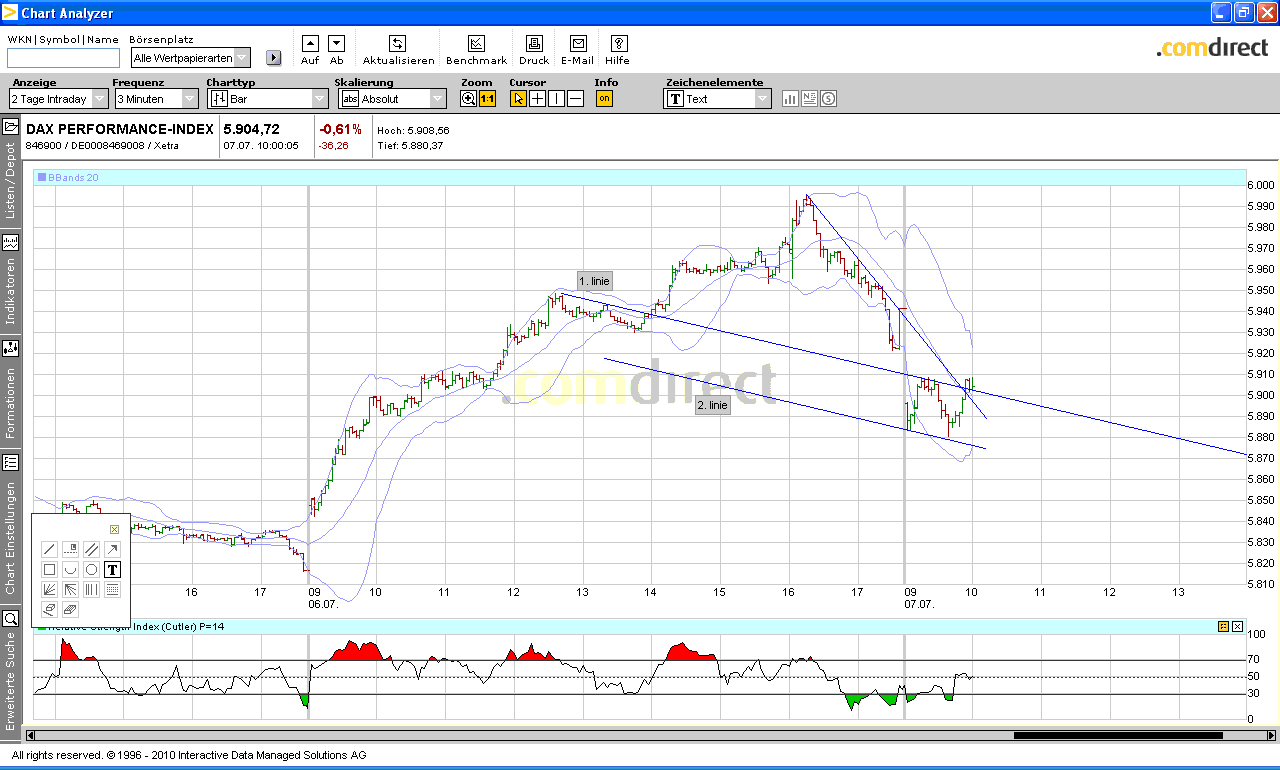Viewport: 1280px width, 770px height.
Task: Print the chart via Druck
Action: [534, 43]
